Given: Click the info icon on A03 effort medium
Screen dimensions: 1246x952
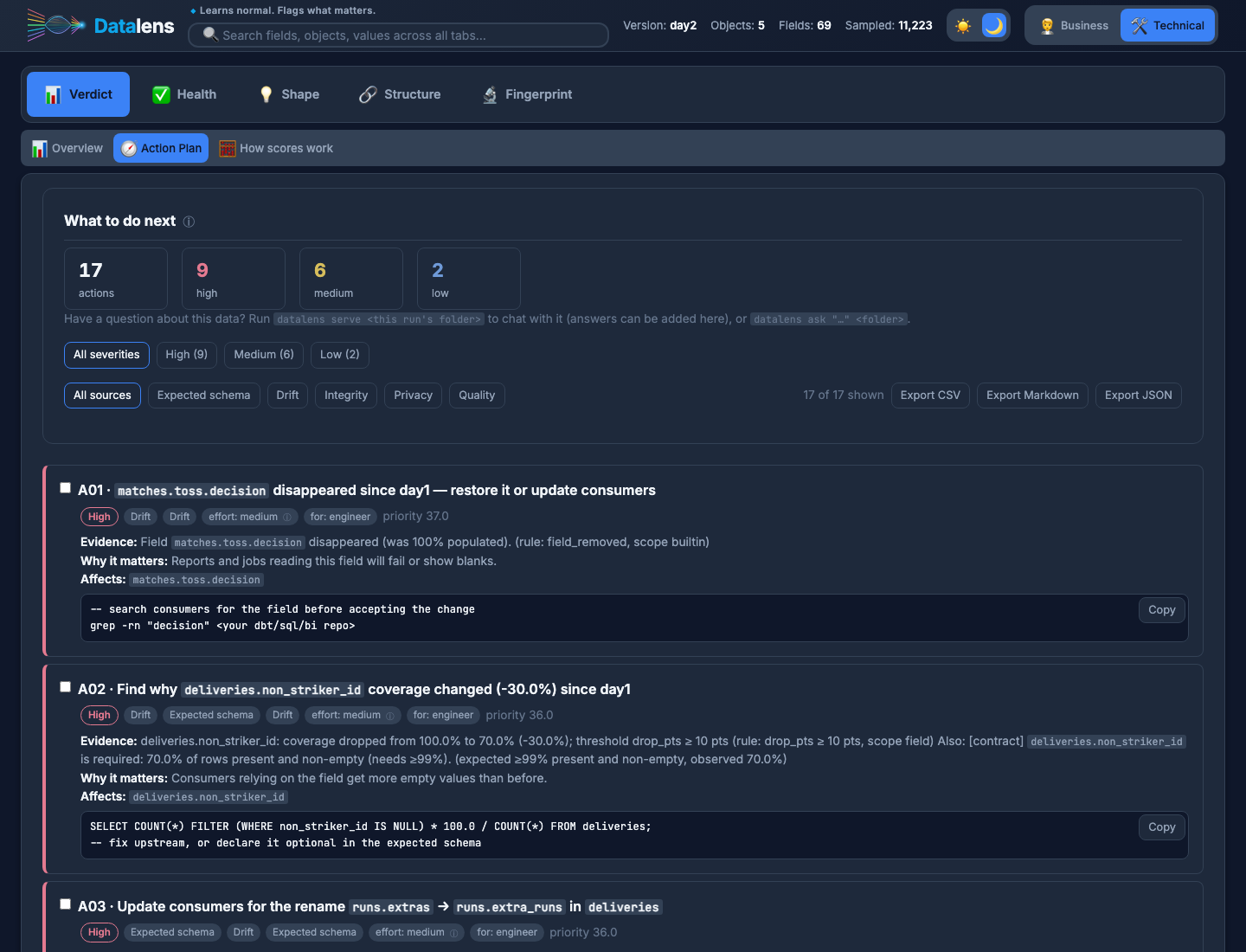Looking at the screenshot, I should click(454, 933).
